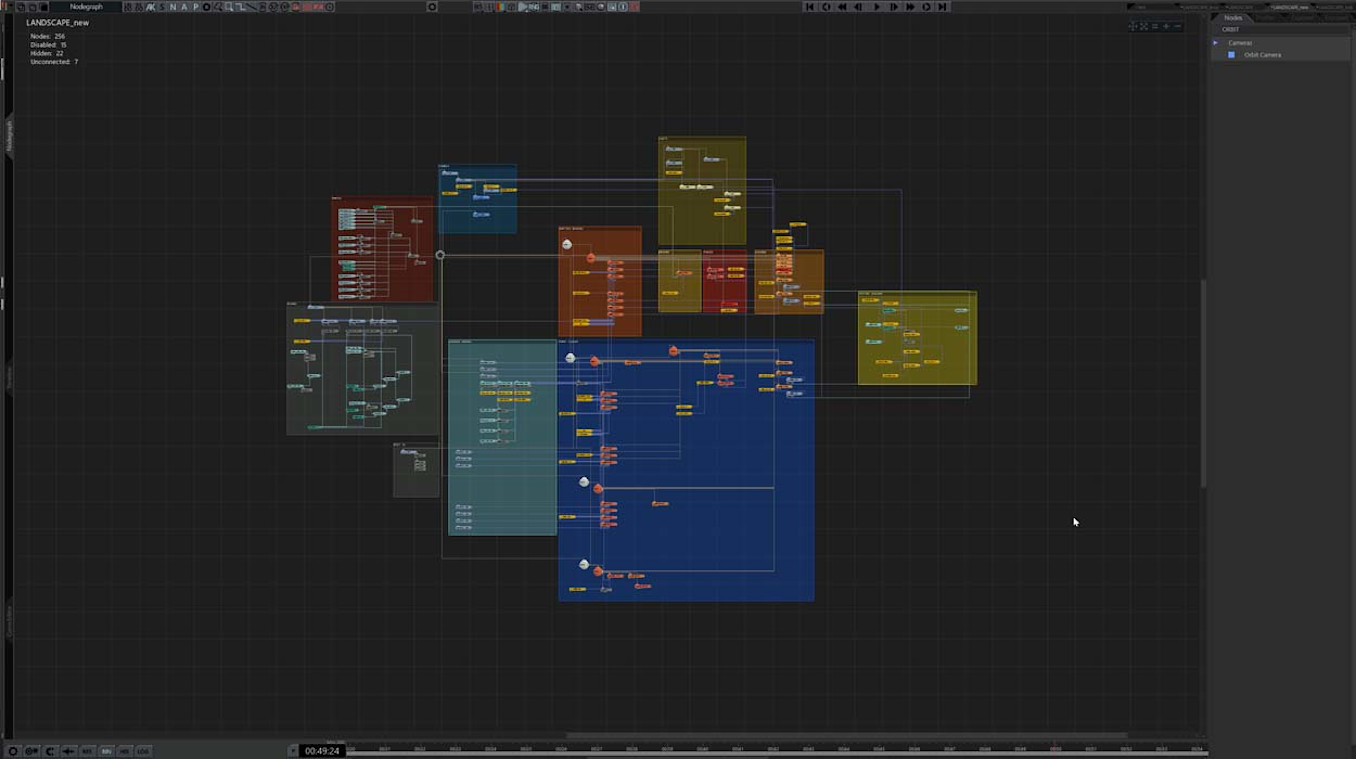Click the timecode display 00:49:24
This screenshot has width=1356, height=759.
point(322,751)
